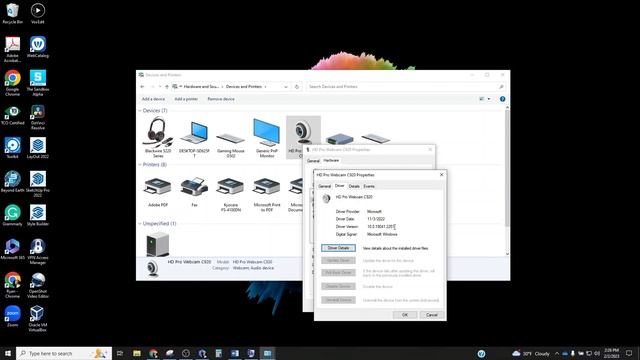This screenshot has width=640, height=360.
Task: Select General tab in the back Properties window
Action: click(313, 161)
